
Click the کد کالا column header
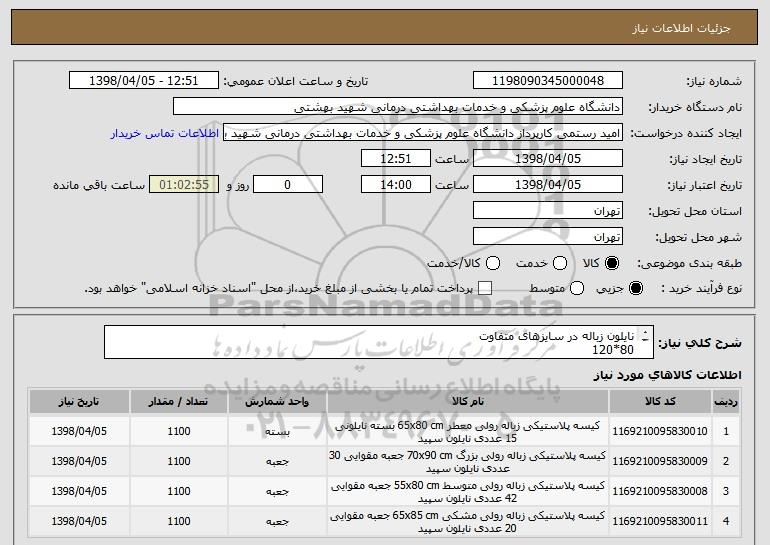point(660,402)
